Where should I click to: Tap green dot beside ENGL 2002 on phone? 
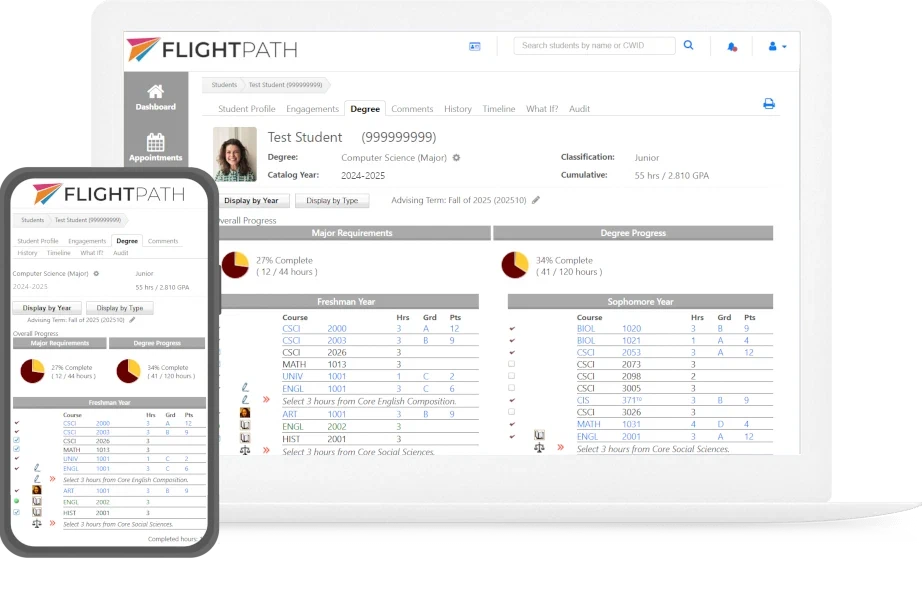16,501
